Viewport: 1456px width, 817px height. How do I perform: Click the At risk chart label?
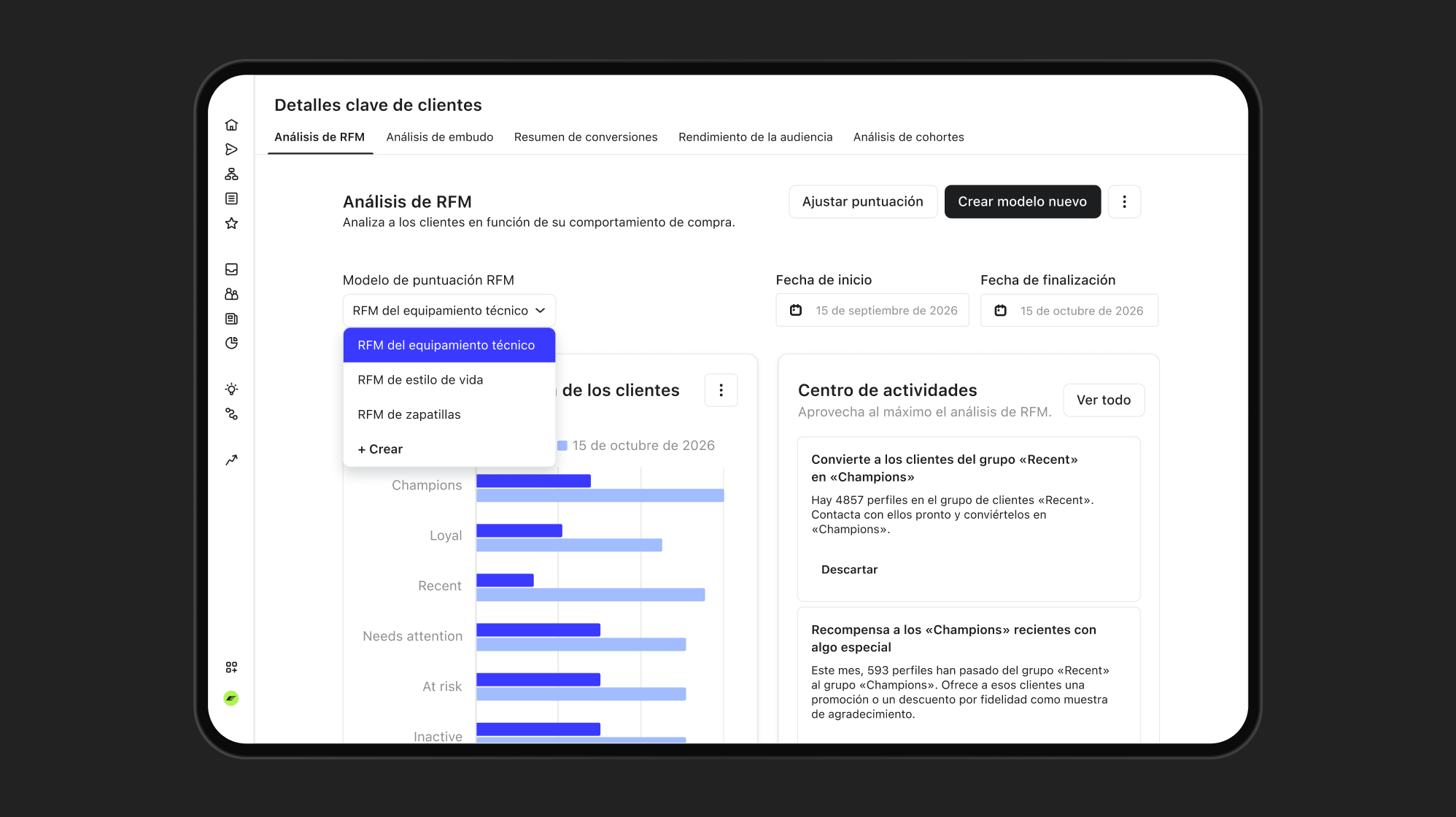coord(442,686)
